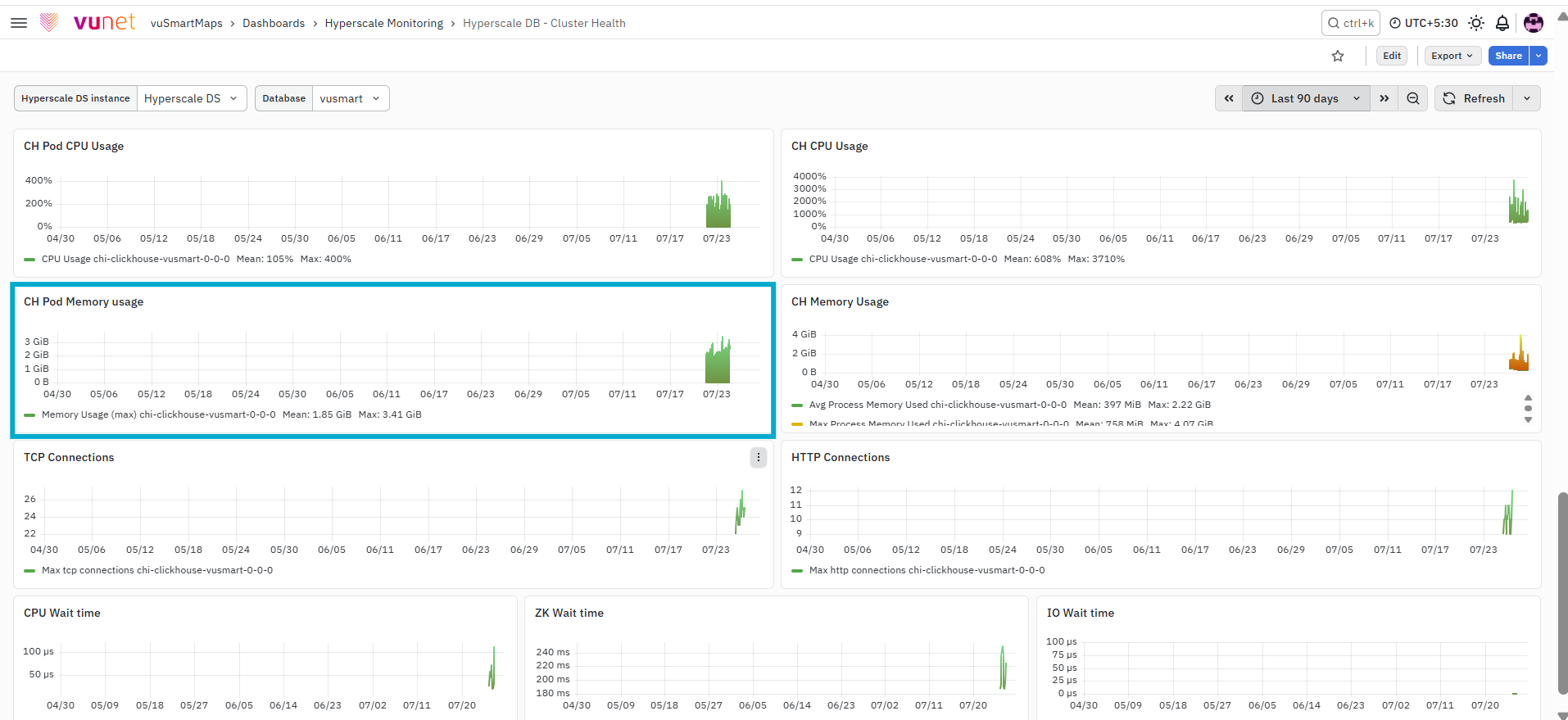The height and width of the screenshot is (720, 1568).
Task: Go to Hyperscale Monitoring breadcrumb
Action: click(384, 23)
